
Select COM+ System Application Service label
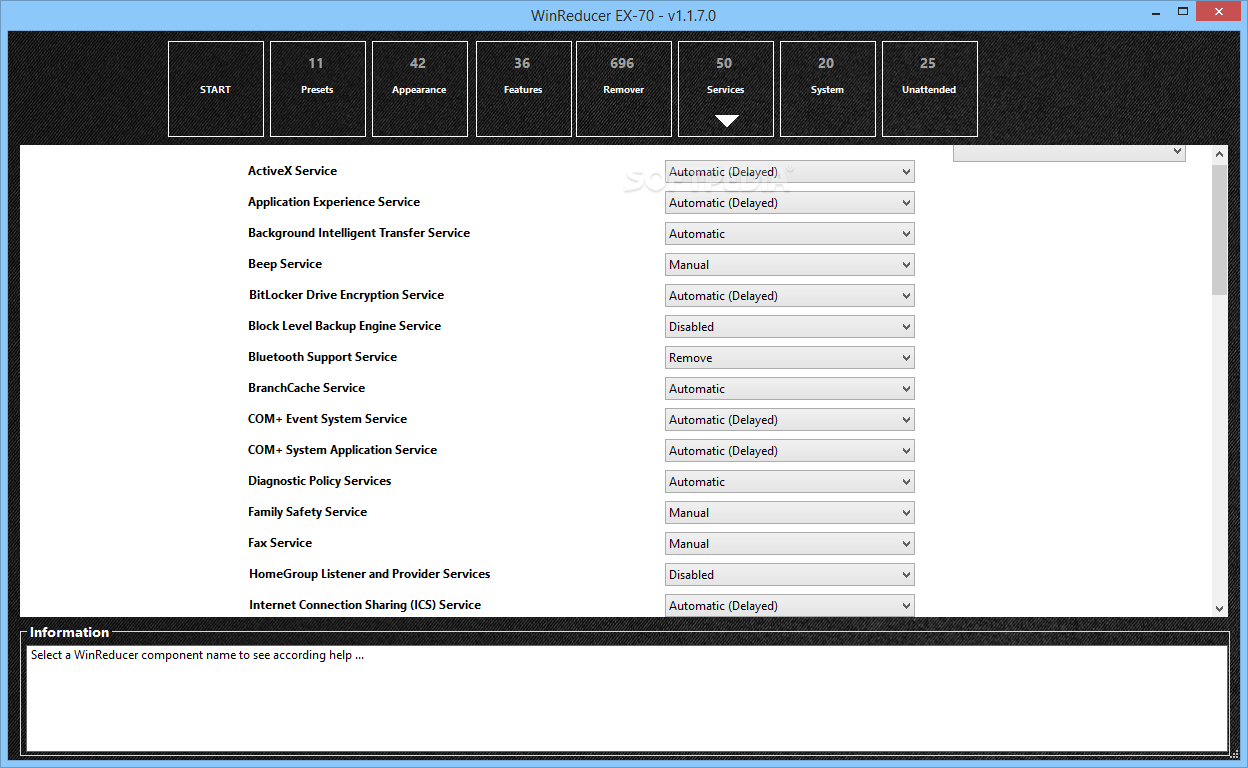(x=342, y=450)
